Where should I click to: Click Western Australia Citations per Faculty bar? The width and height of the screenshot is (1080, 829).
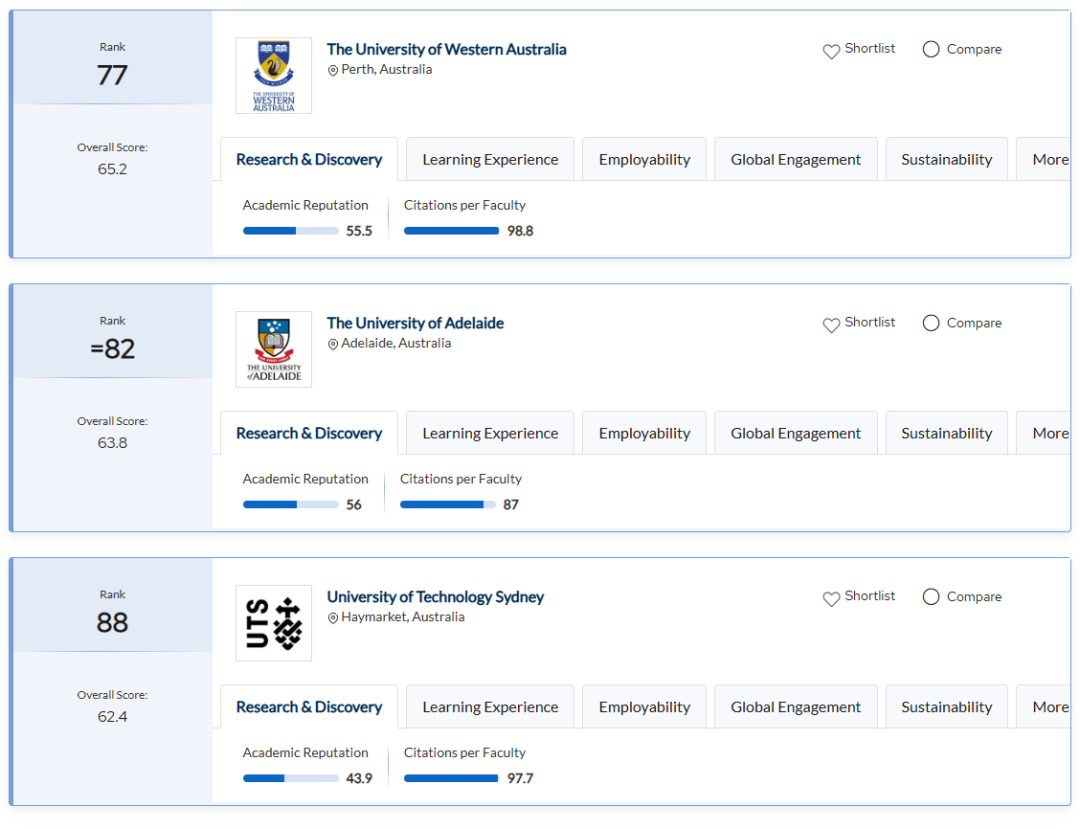(x=451, y=231)
